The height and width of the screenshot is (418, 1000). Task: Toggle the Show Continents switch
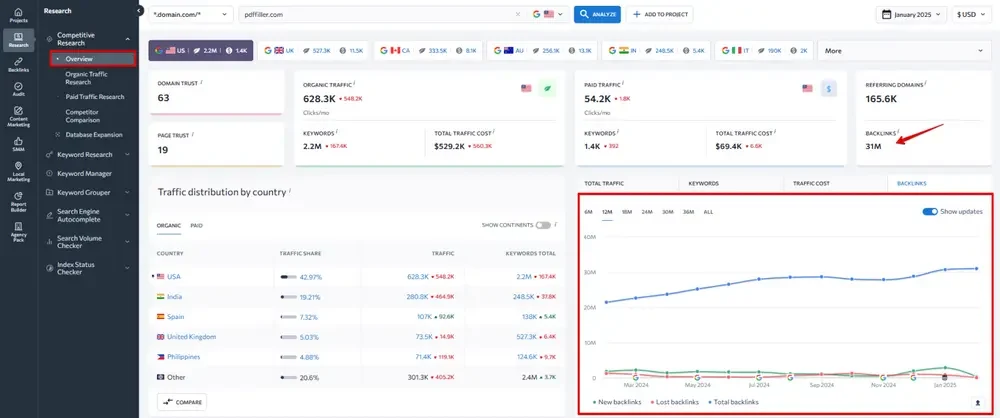point(543,225)
